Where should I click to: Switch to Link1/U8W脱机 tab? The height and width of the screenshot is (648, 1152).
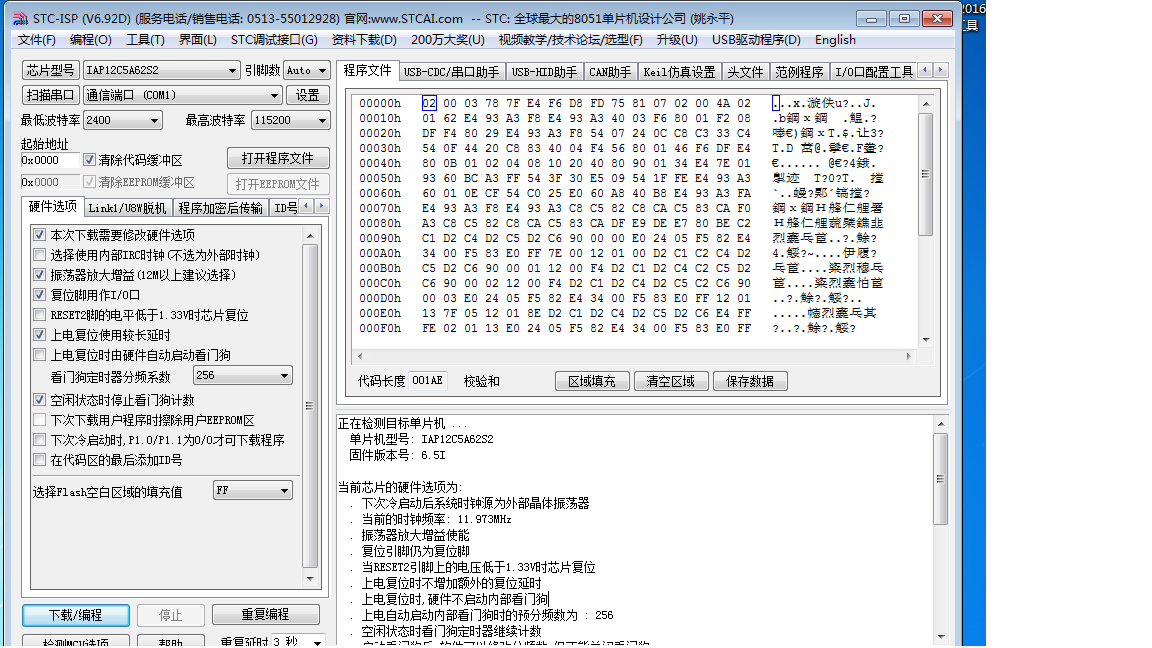[x=127, y=208]
